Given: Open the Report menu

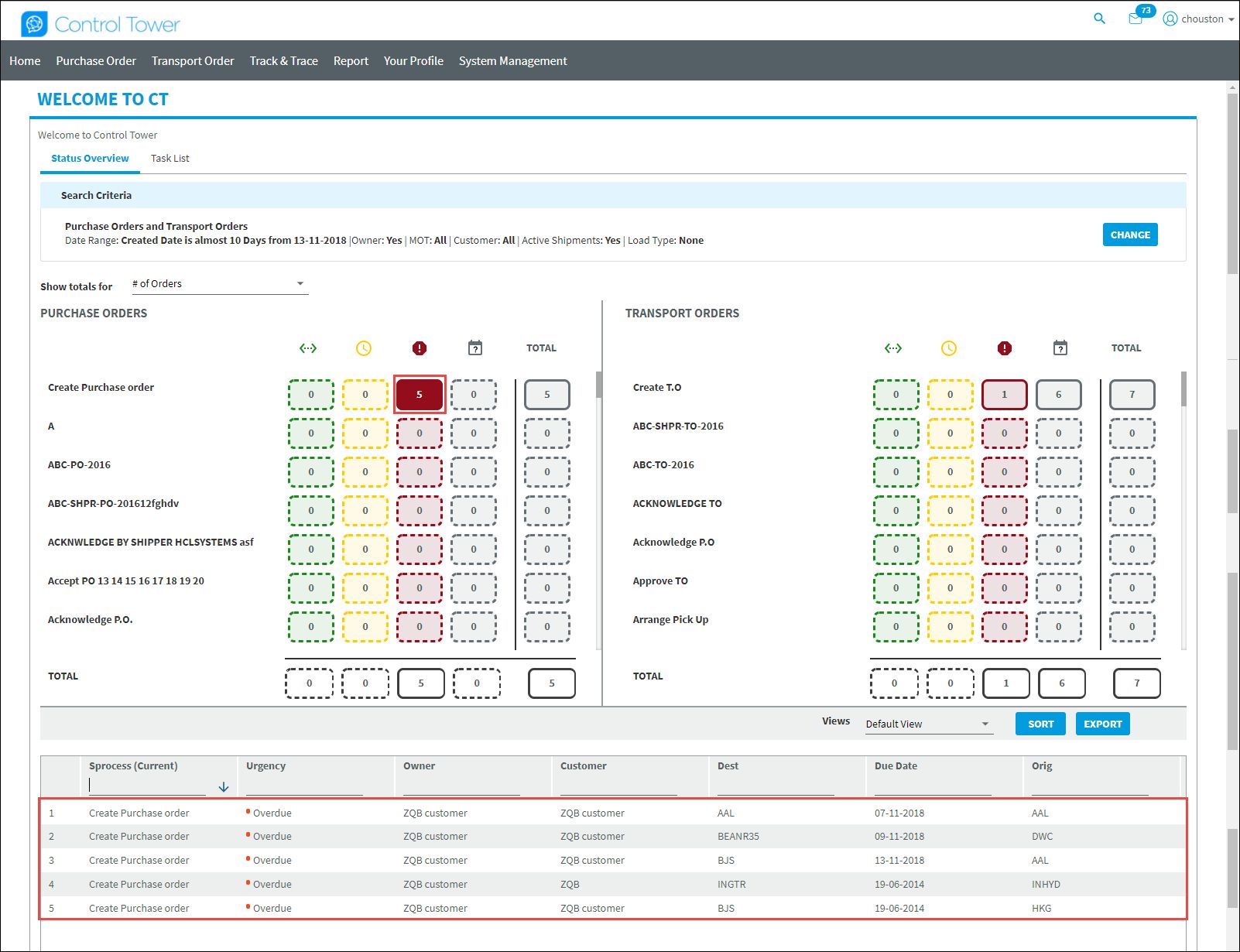Looking at the screenshot, I should 351,60.
